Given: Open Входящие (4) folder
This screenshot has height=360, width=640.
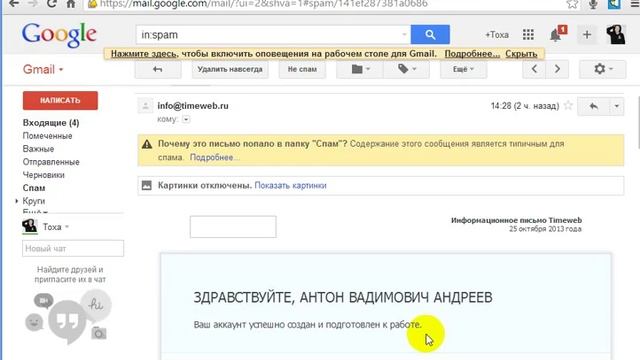Looking at the screenshot, I should click(x=51, y=123).
